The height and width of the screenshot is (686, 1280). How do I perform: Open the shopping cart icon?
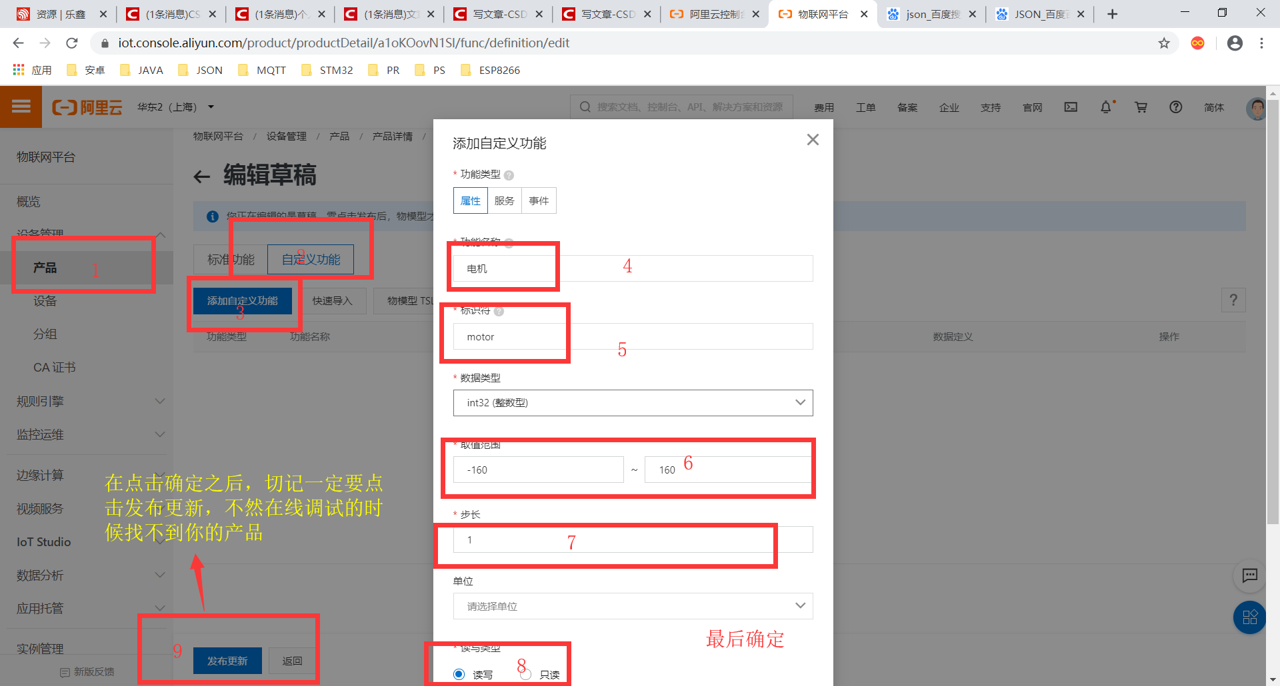tap(1141, 106)
